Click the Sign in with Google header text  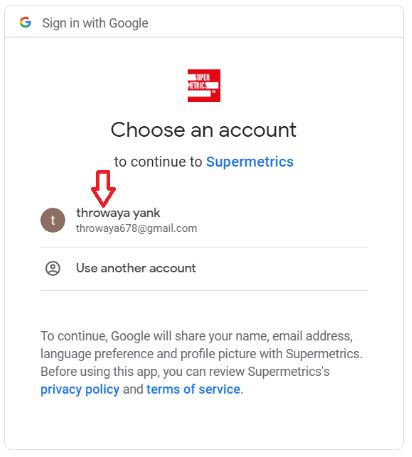[95, 23]
